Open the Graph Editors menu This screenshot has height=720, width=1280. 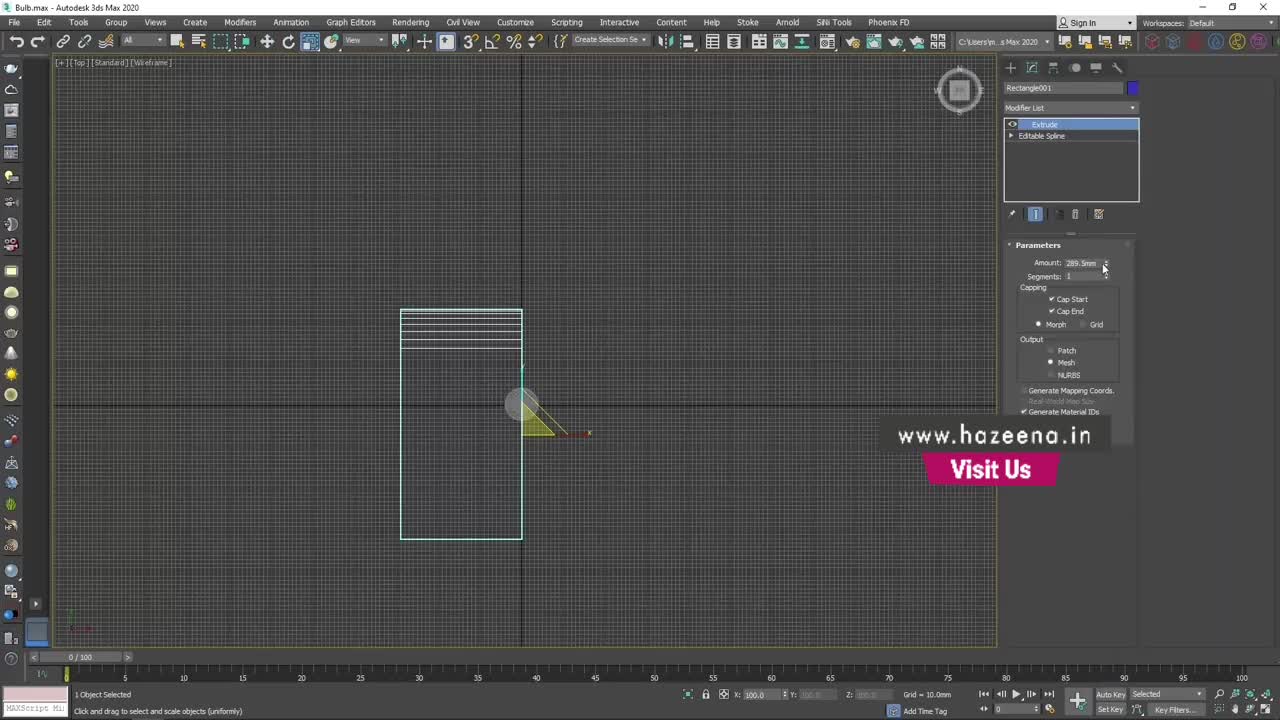pos(351,22)
